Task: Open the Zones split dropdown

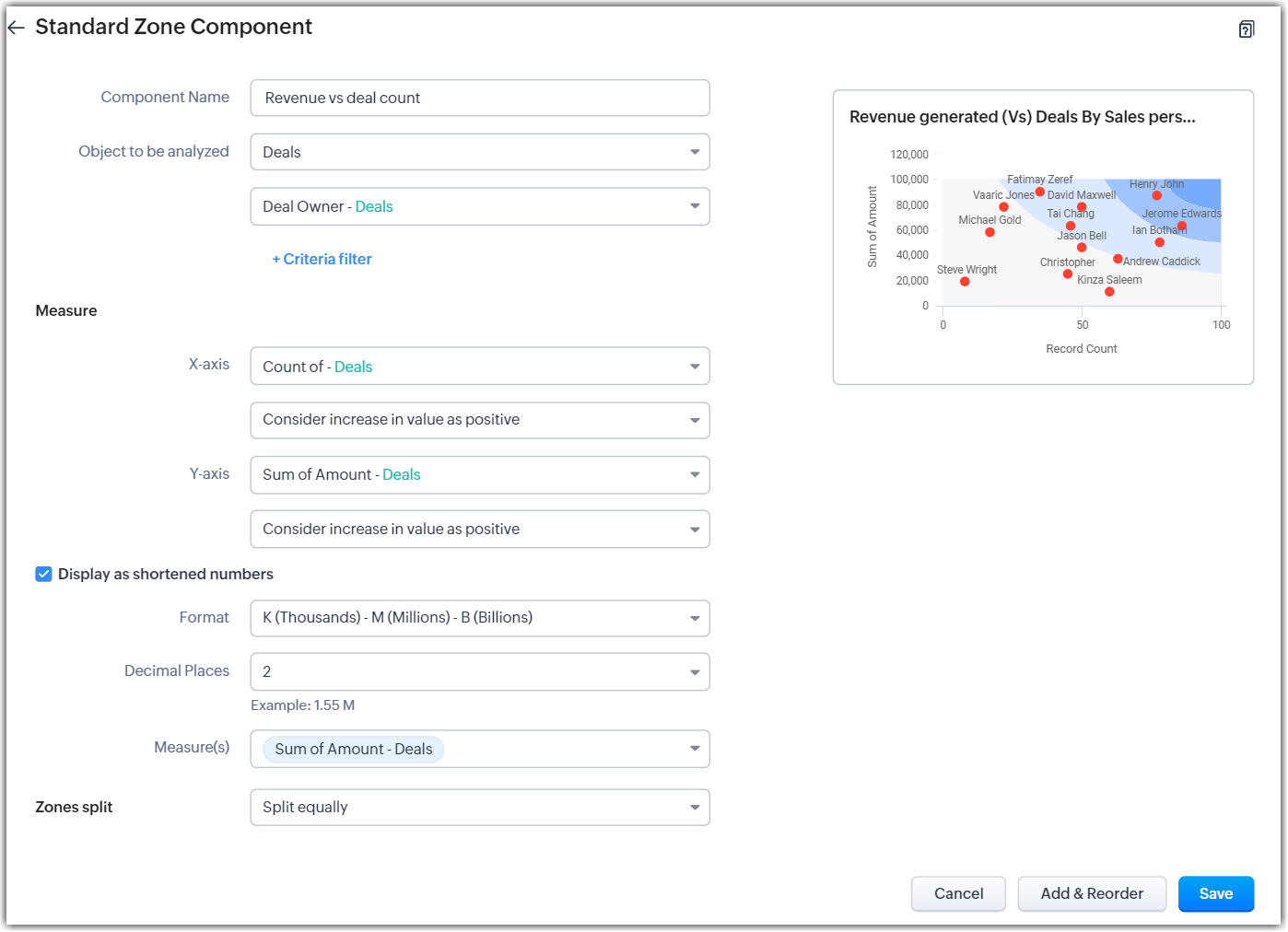Action: (x=479, y=808)
